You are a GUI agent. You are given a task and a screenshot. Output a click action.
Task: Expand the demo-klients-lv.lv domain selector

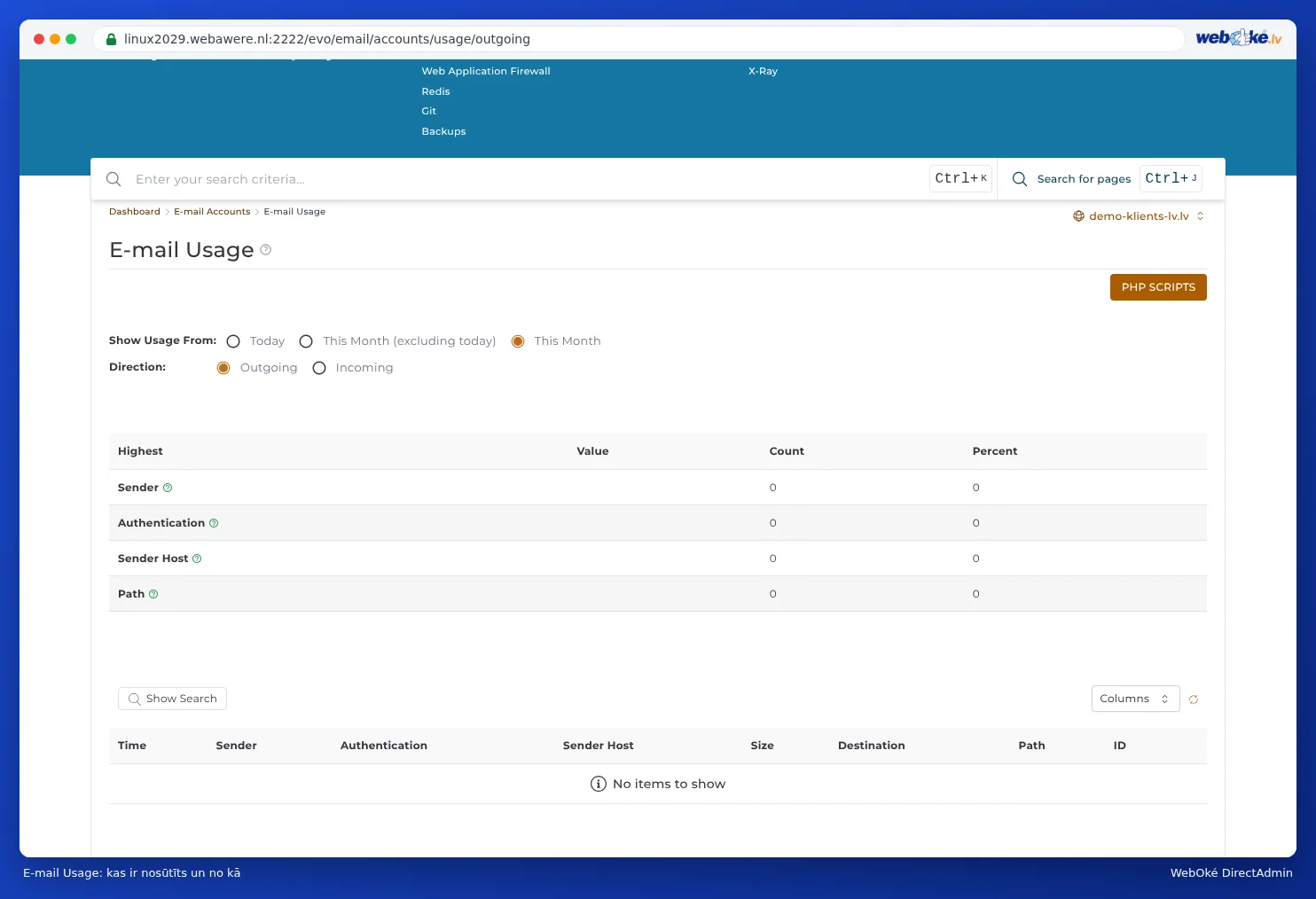click(x=1139, y=216)
